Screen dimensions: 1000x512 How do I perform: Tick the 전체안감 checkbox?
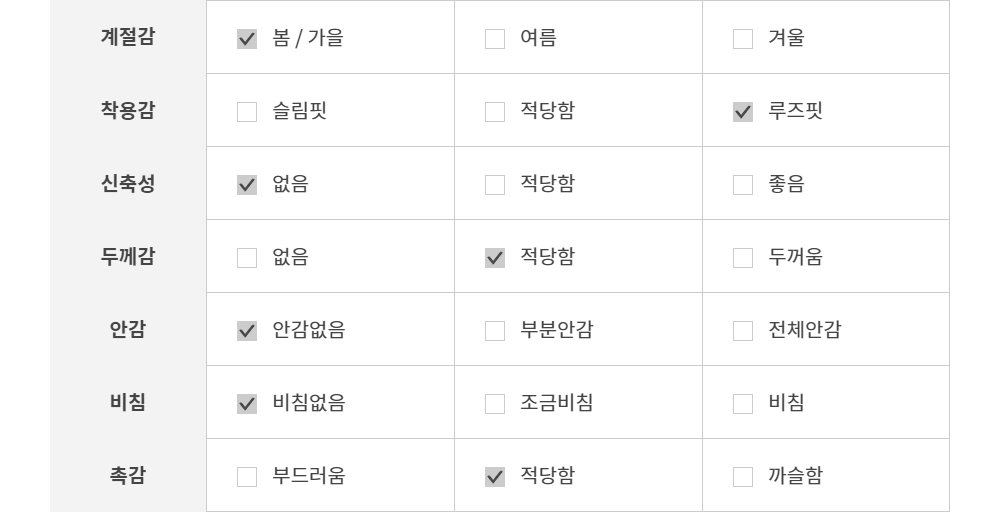coord(743,331)
